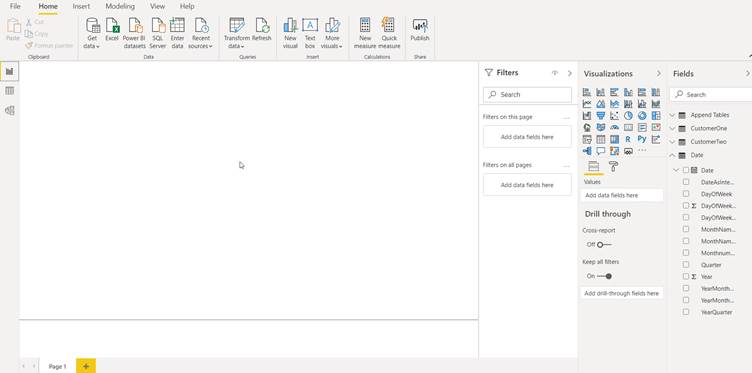Open Get data from the ribbon

click(x=92, y=33)
